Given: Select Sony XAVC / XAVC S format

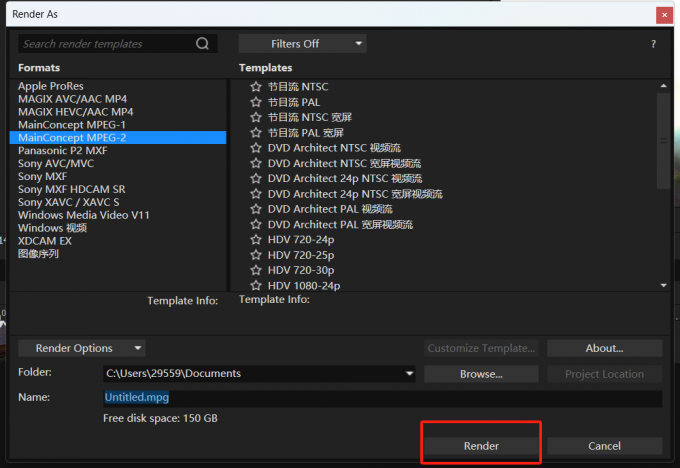Looking at the screenshot, I should 69,202.
